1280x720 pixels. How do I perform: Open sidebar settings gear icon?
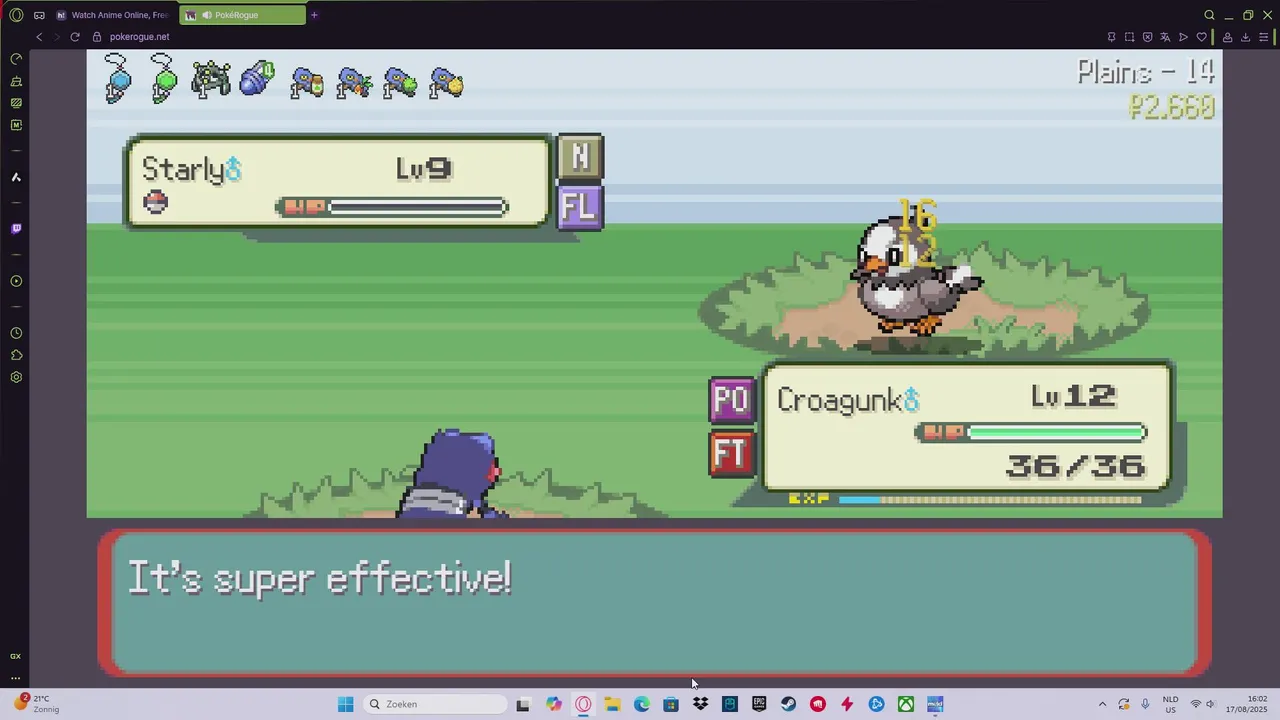tap(16, 377)
